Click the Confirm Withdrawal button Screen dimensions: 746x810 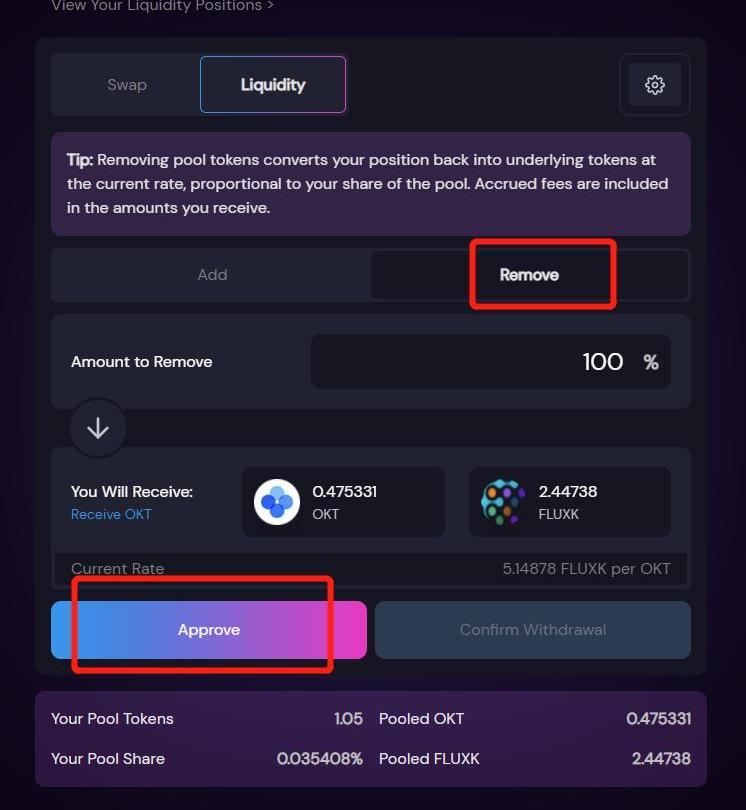(533, 630)
